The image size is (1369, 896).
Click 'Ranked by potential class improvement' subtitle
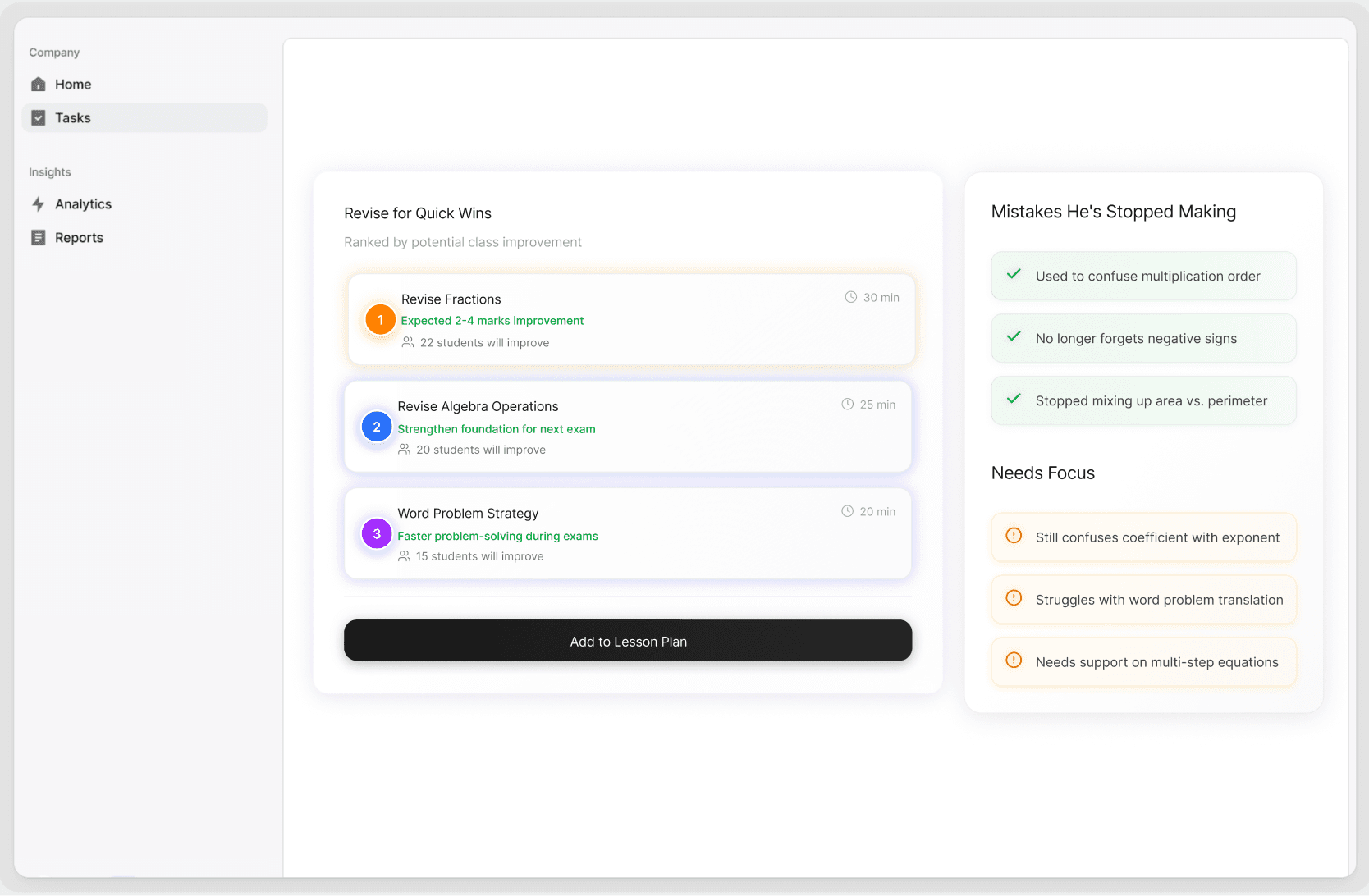pos(463,242)
